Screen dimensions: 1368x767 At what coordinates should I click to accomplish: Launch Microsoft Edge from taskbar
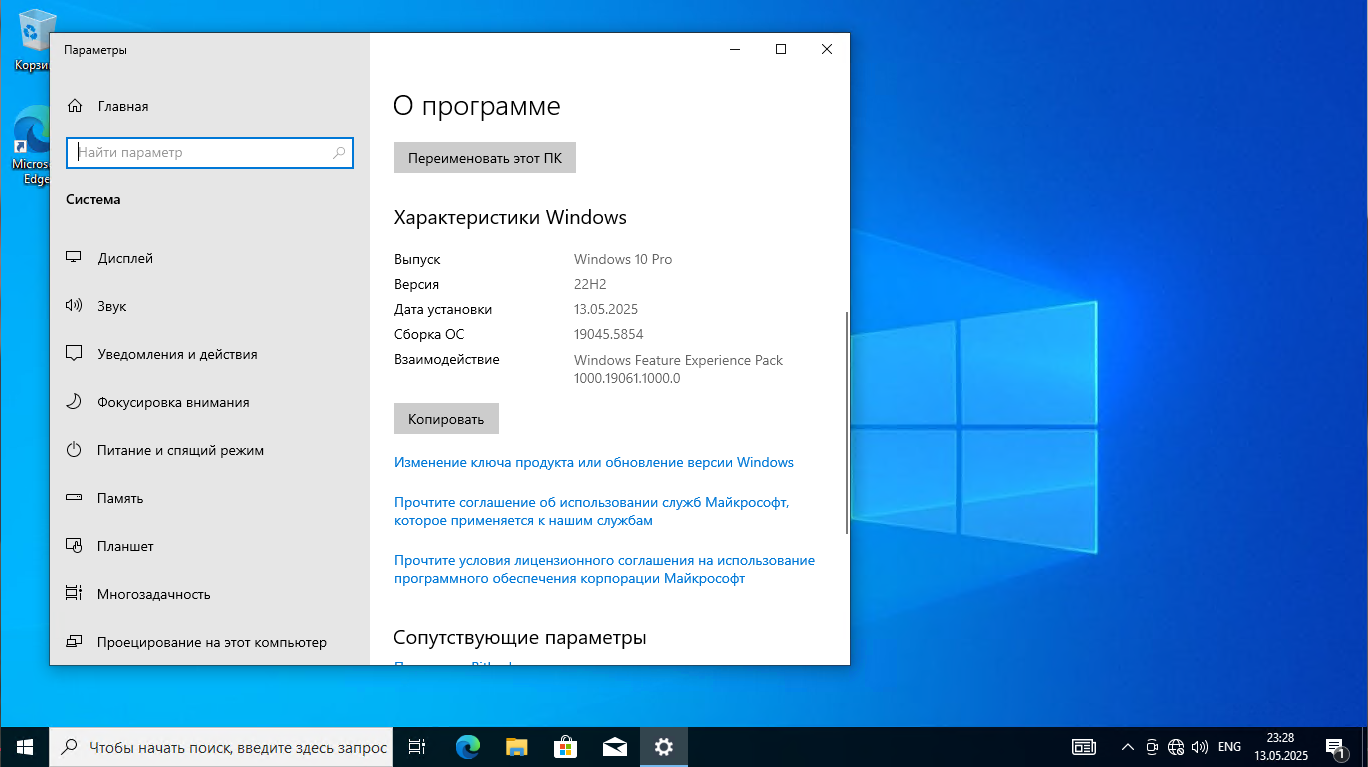tap(467, 747)
